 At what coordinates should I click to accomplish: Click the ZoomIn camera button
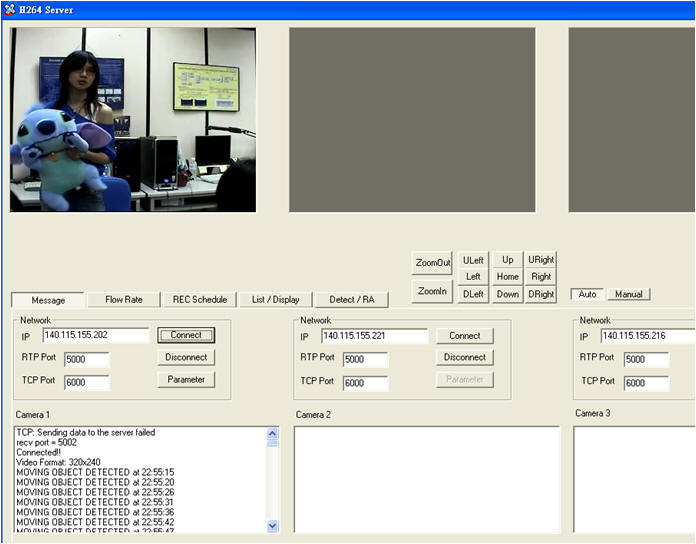433,291
